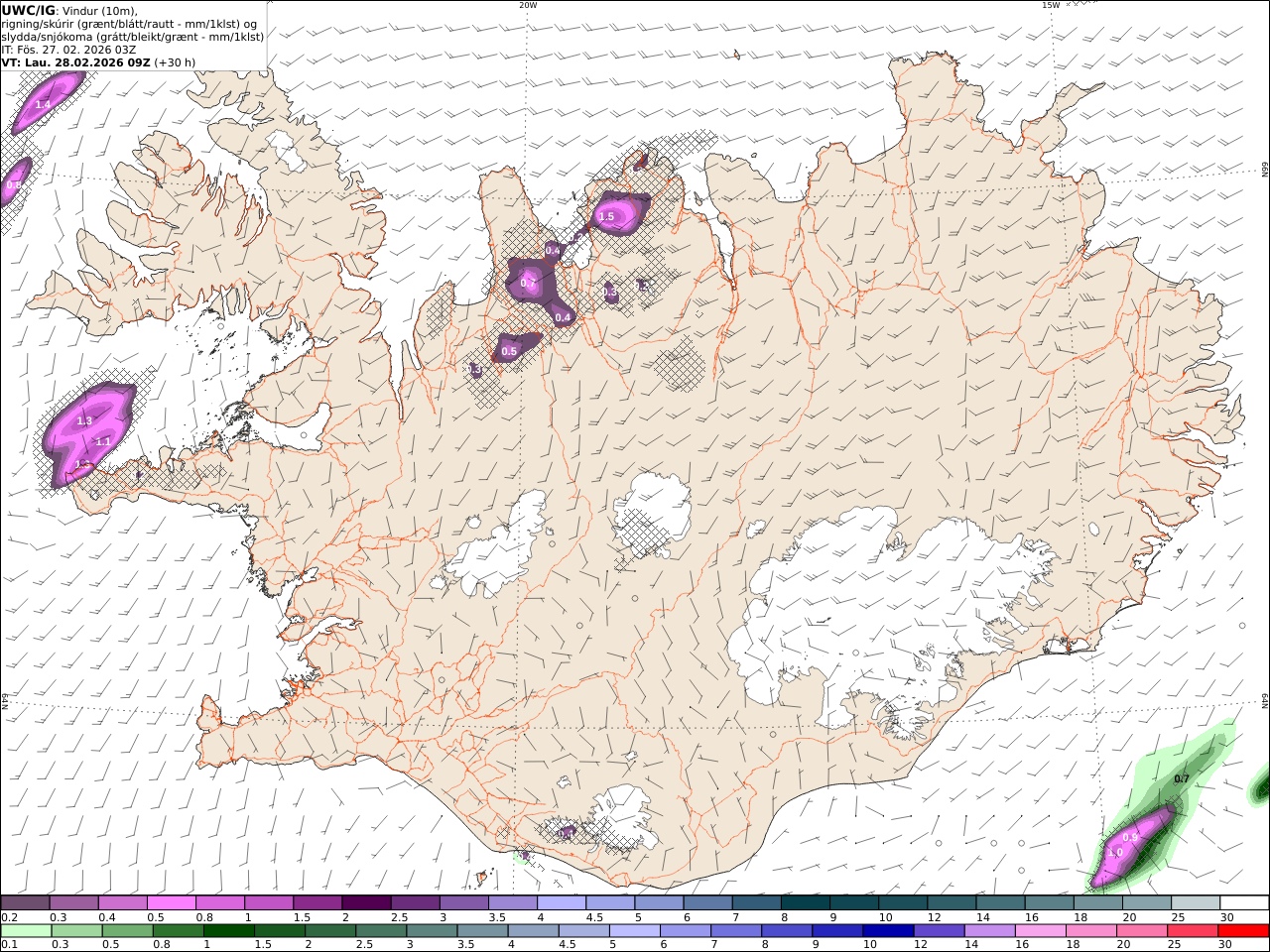Screen dimensions: 1270x952
Task: Select the 10–12 deep blue rain scale swatch
Action: [887, 931]
